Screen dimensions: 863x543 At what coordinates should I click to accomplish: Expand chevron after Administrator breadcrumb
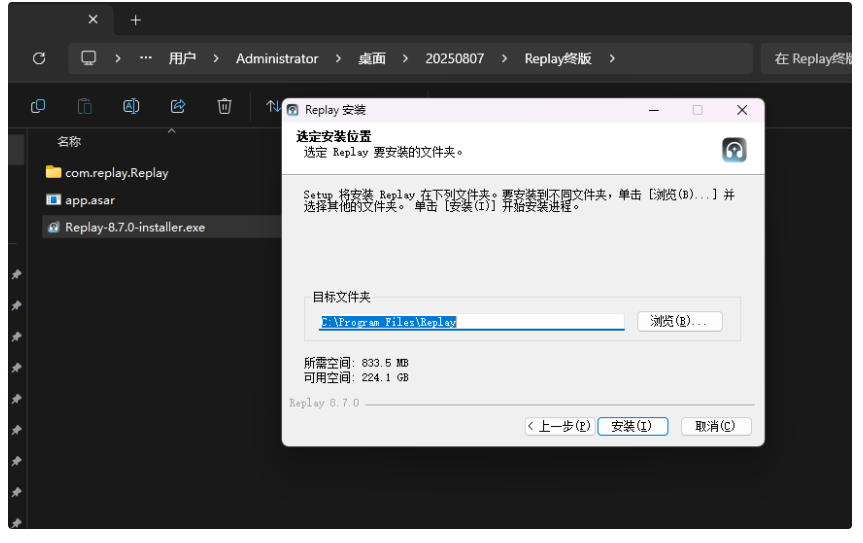(x=338, y=58)
